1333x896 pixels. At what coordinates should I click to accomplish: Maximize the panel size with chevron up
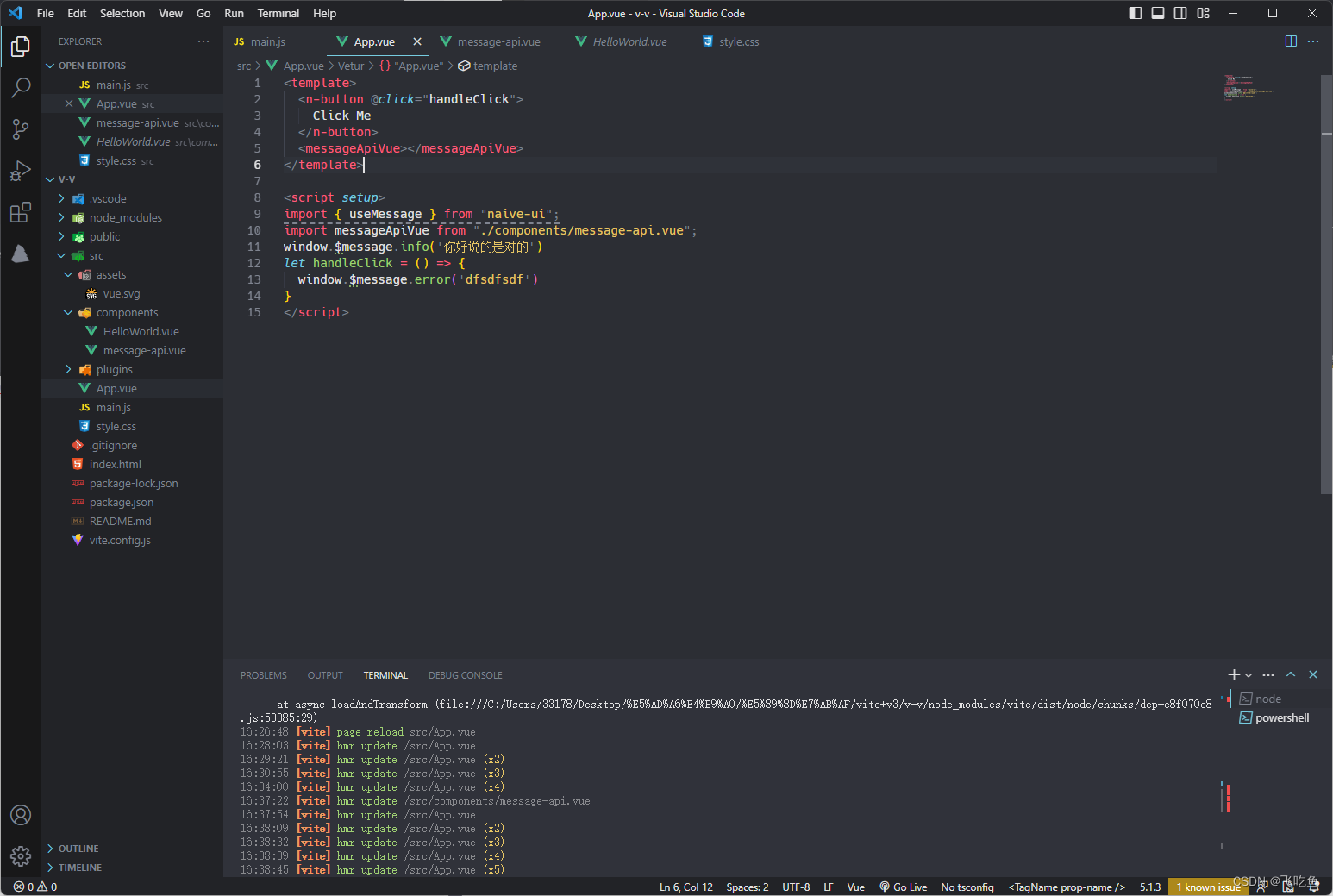click(1291, 675)
